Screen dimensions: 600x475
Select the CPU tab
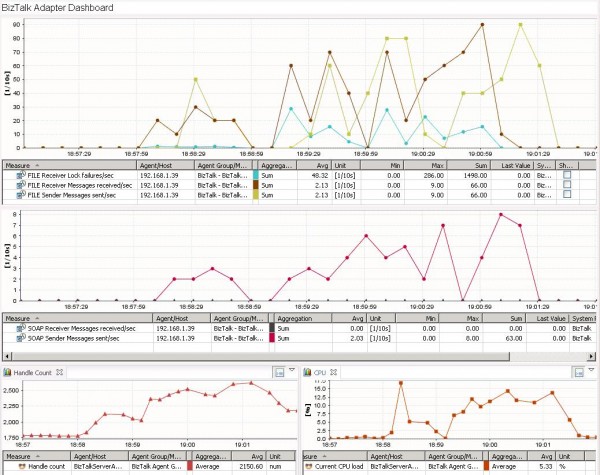pos(320,372)
